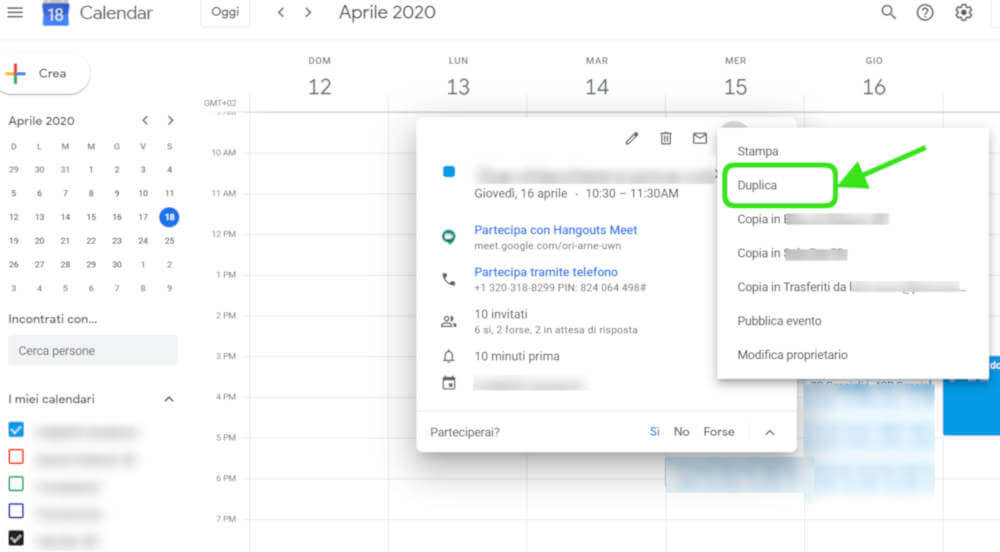The image size is (1000, 552).
Task: Select day 21 in mini calendar
Action: click(65, 241)
